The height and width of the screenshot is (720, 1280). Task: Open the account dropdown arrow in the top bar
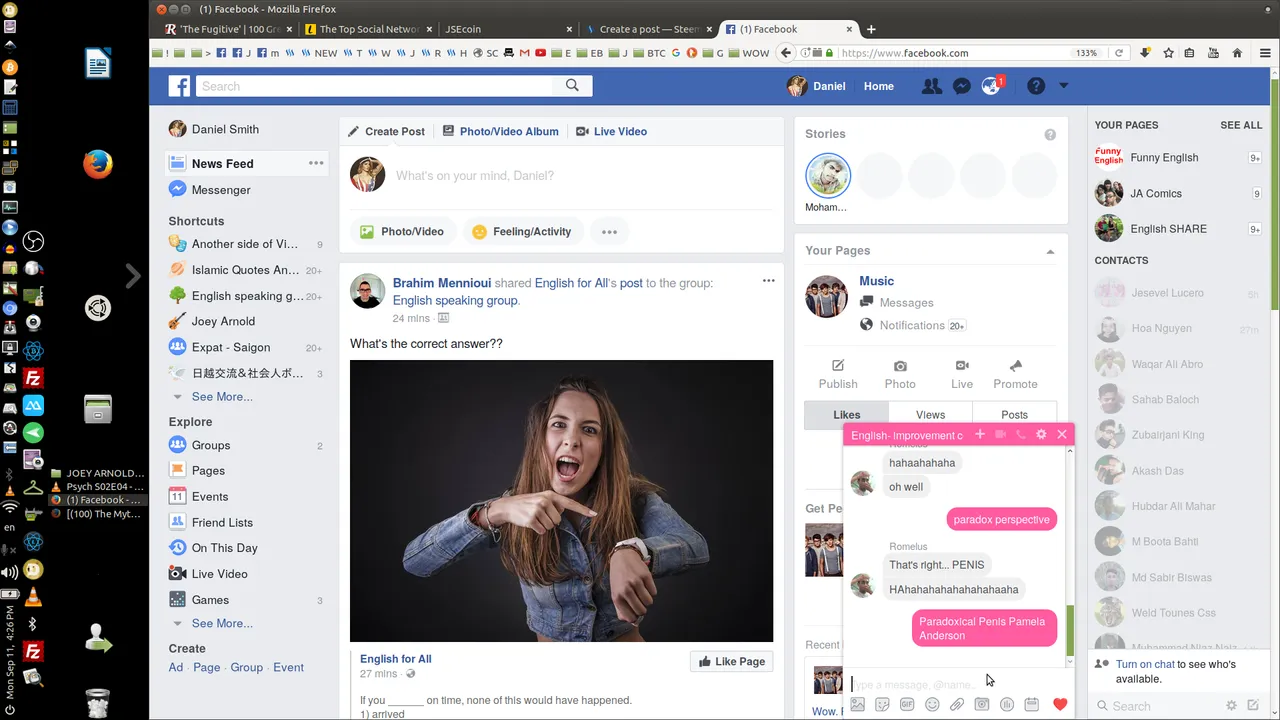click(x=1063, y=86)
